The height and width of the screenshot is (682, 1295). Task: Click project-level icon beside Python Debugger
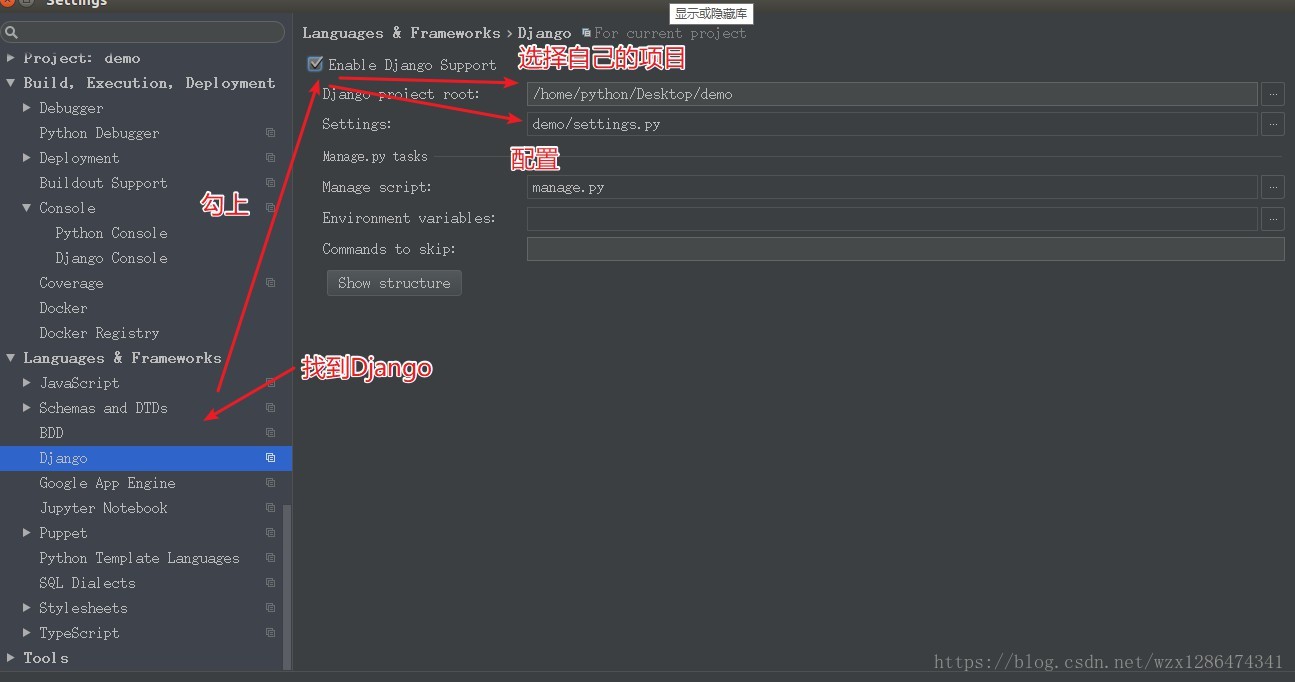point(270,133)
